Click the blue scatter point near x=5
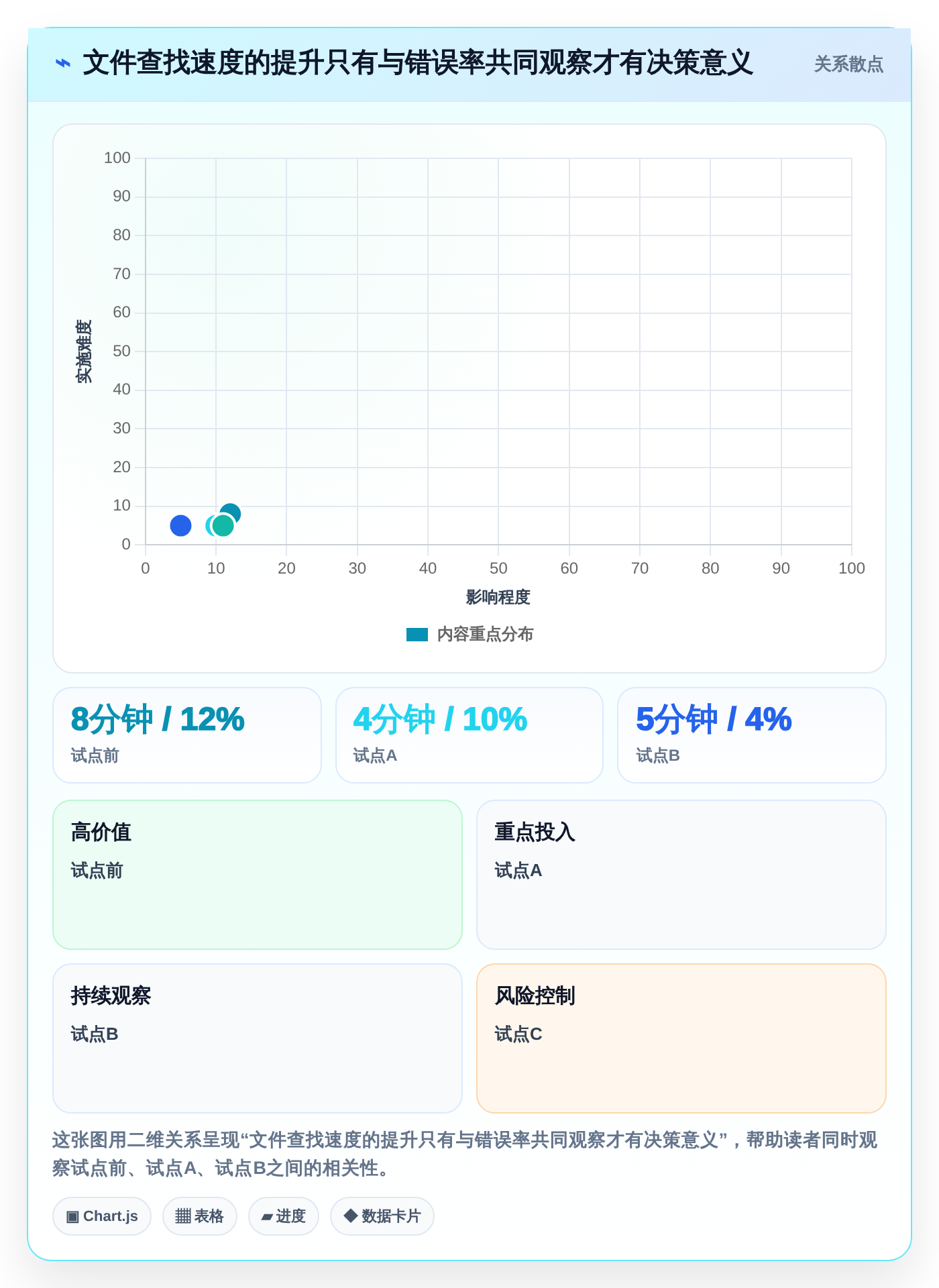This screenshot has height=1288, width=939. coord(180,525)
